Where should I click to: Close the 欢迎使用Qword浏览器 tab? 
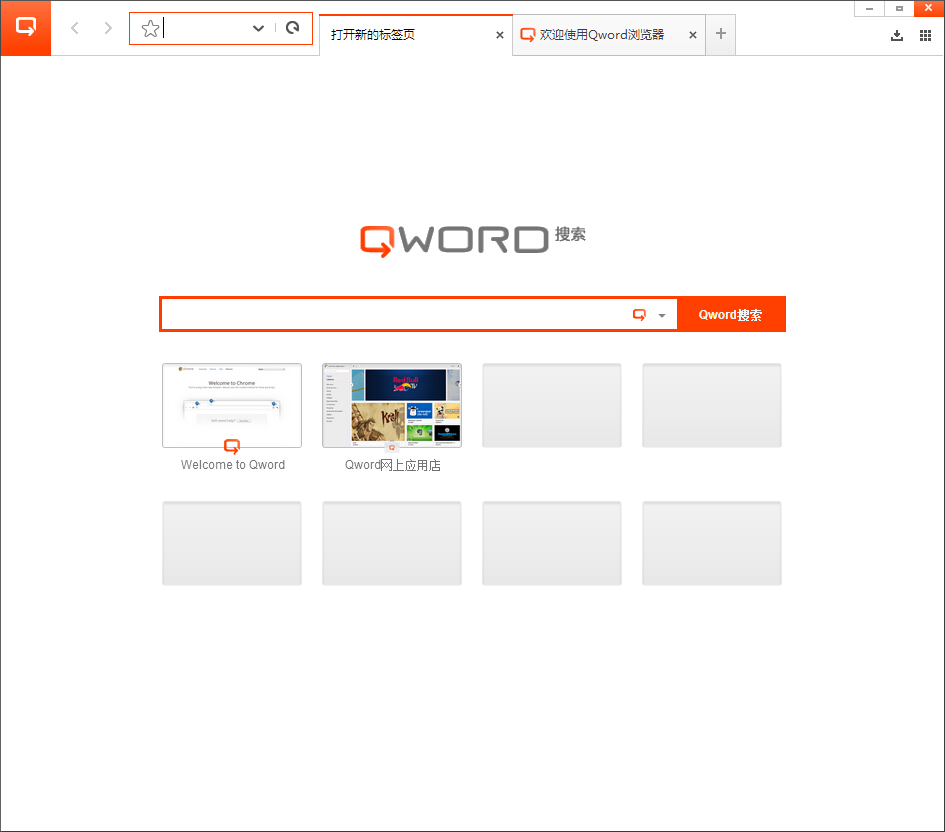pos(693,35)
